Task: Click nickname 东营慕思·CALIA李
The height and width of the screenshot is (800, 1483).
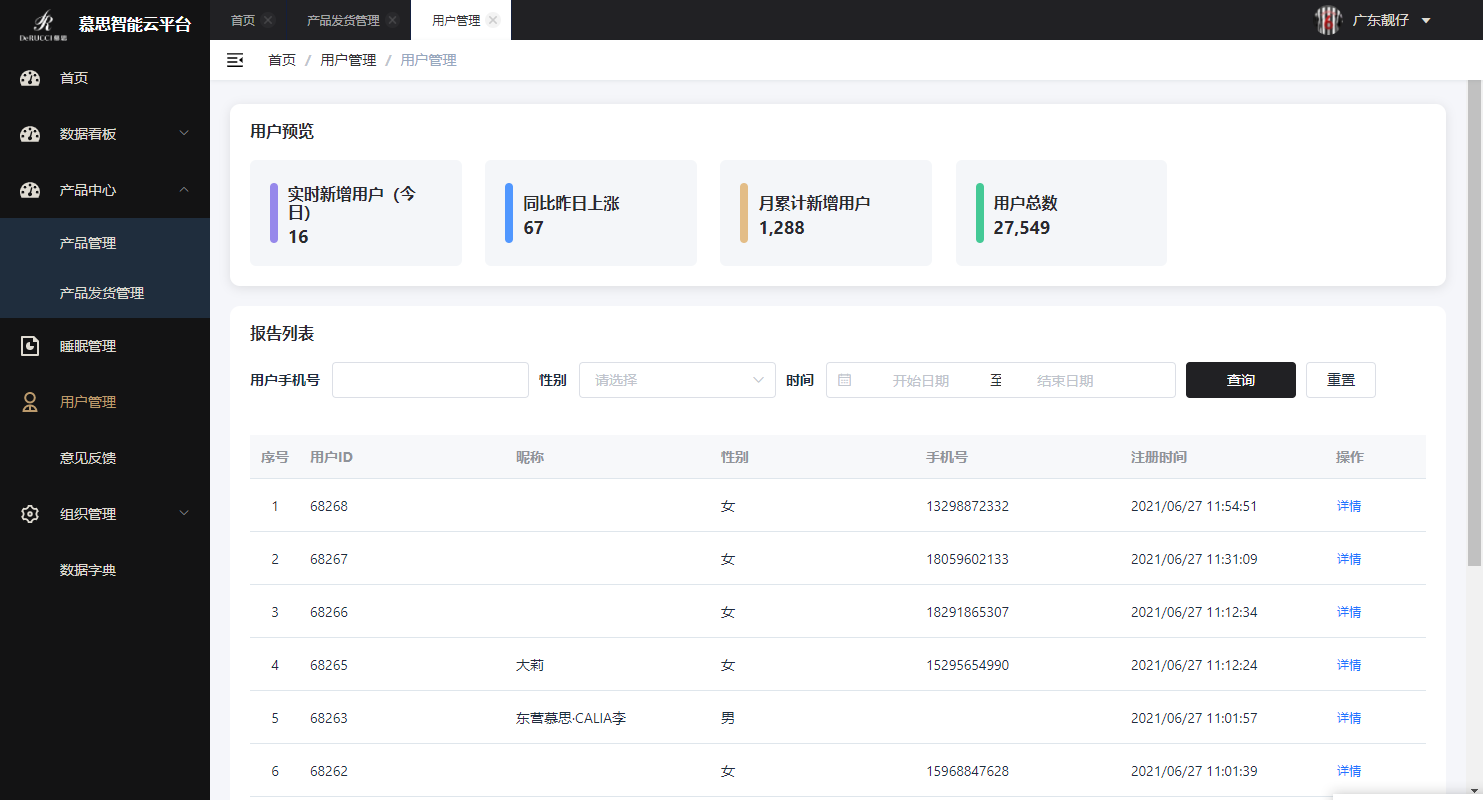Action: point(571,718)
